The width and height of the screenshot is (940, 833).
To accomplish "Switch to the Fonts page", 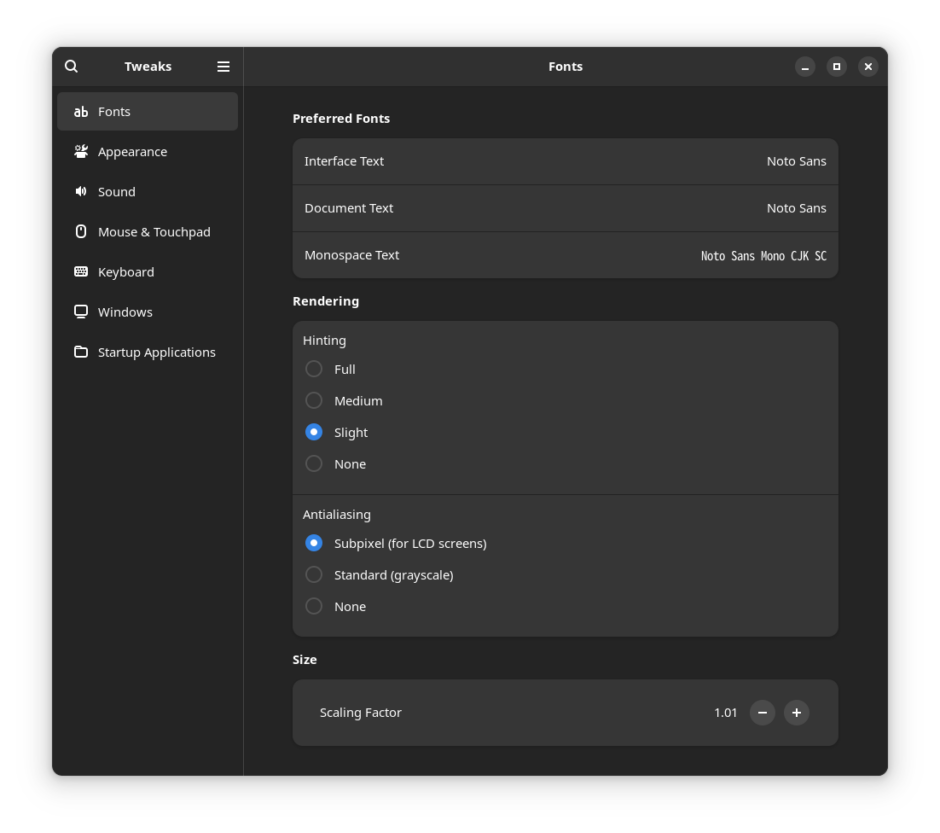I will click(147, 112).
